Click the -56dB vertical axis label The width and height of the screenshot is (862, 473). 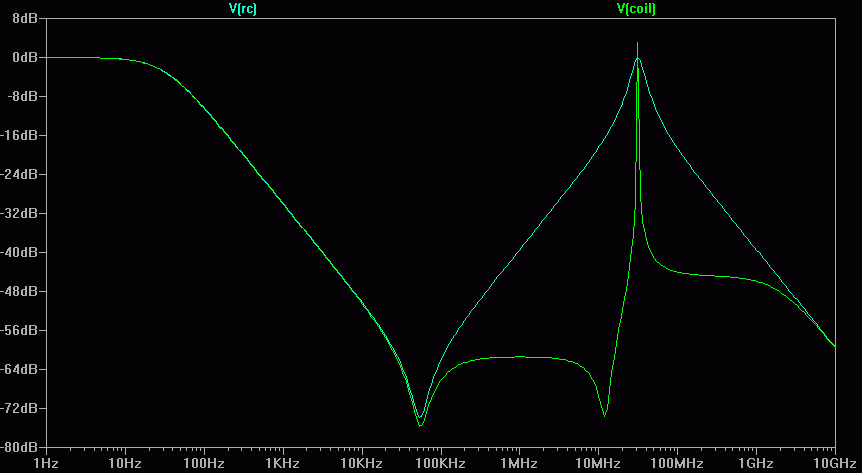pos(19,331)
